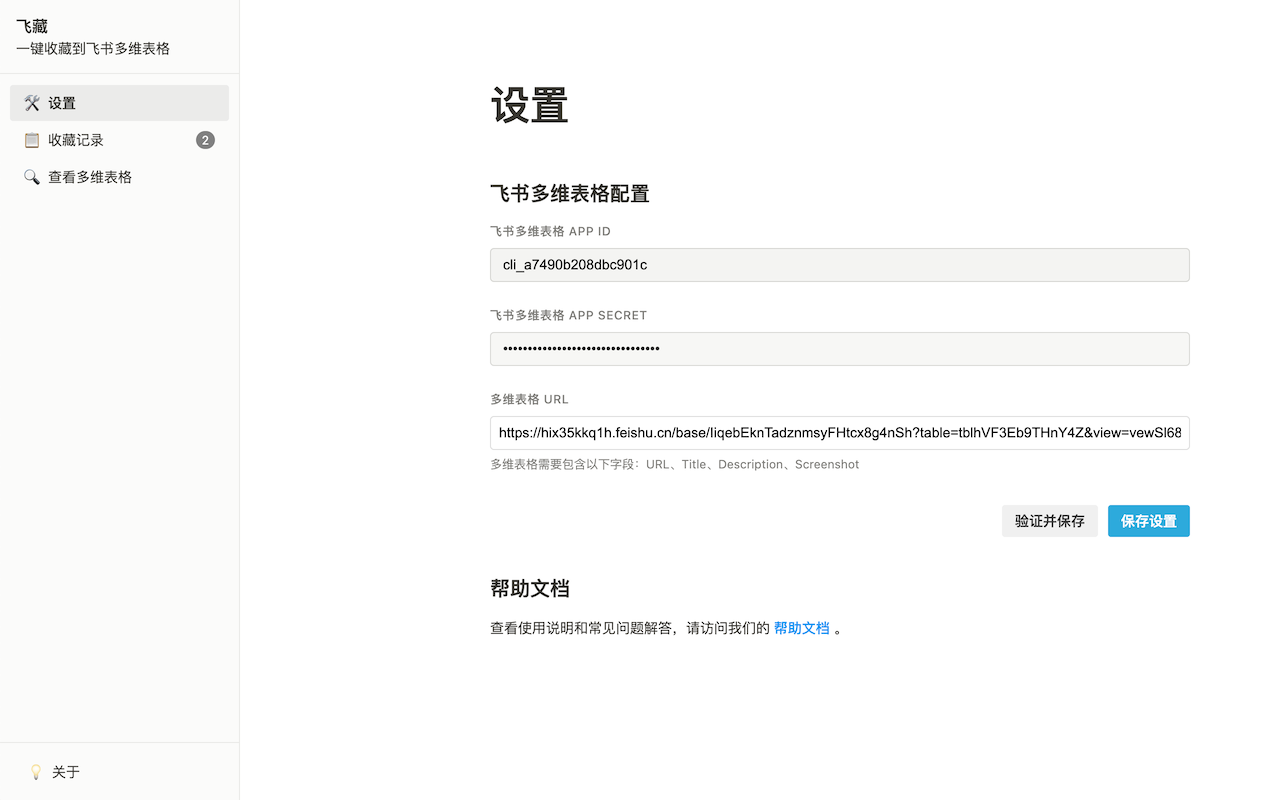Click the 飞书多维表格配置 section heading
The height and width of the screenshot is (800, 1280).
point(570,193)
